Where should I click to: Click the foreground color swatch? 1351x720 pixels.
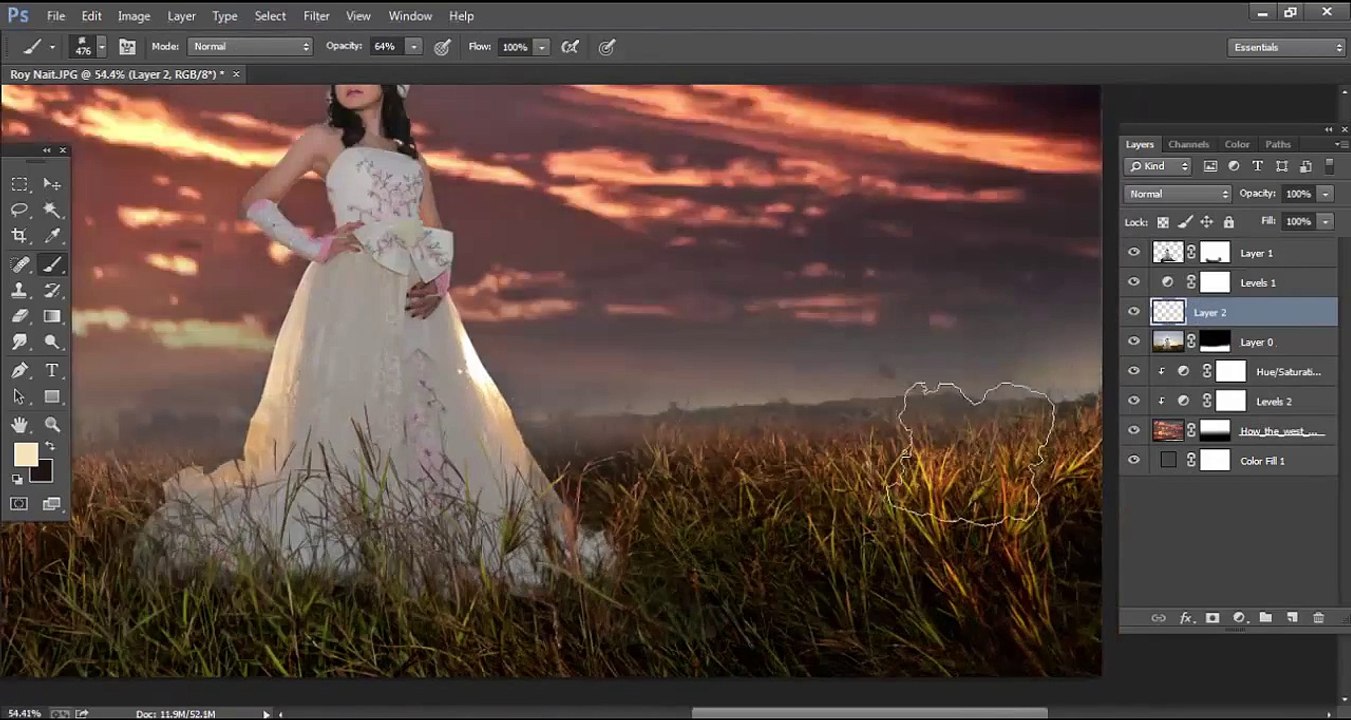click(25, 456)
